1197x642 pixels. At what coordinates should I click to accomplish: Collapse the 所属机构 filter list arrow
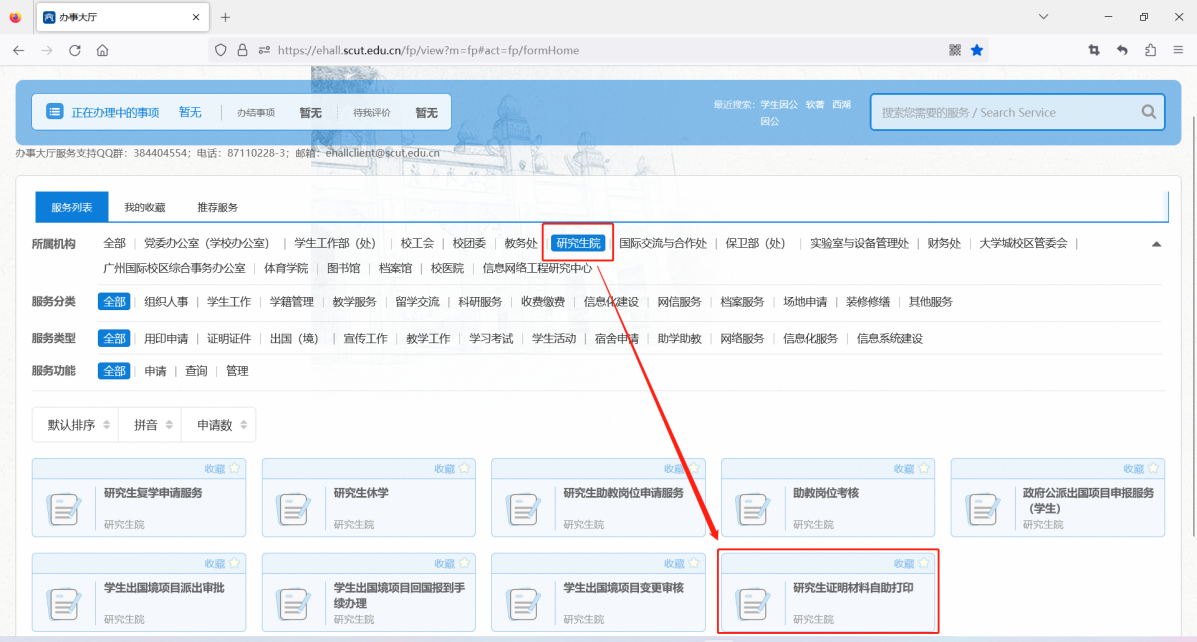pyautogui.click(x=1156, y=244)
